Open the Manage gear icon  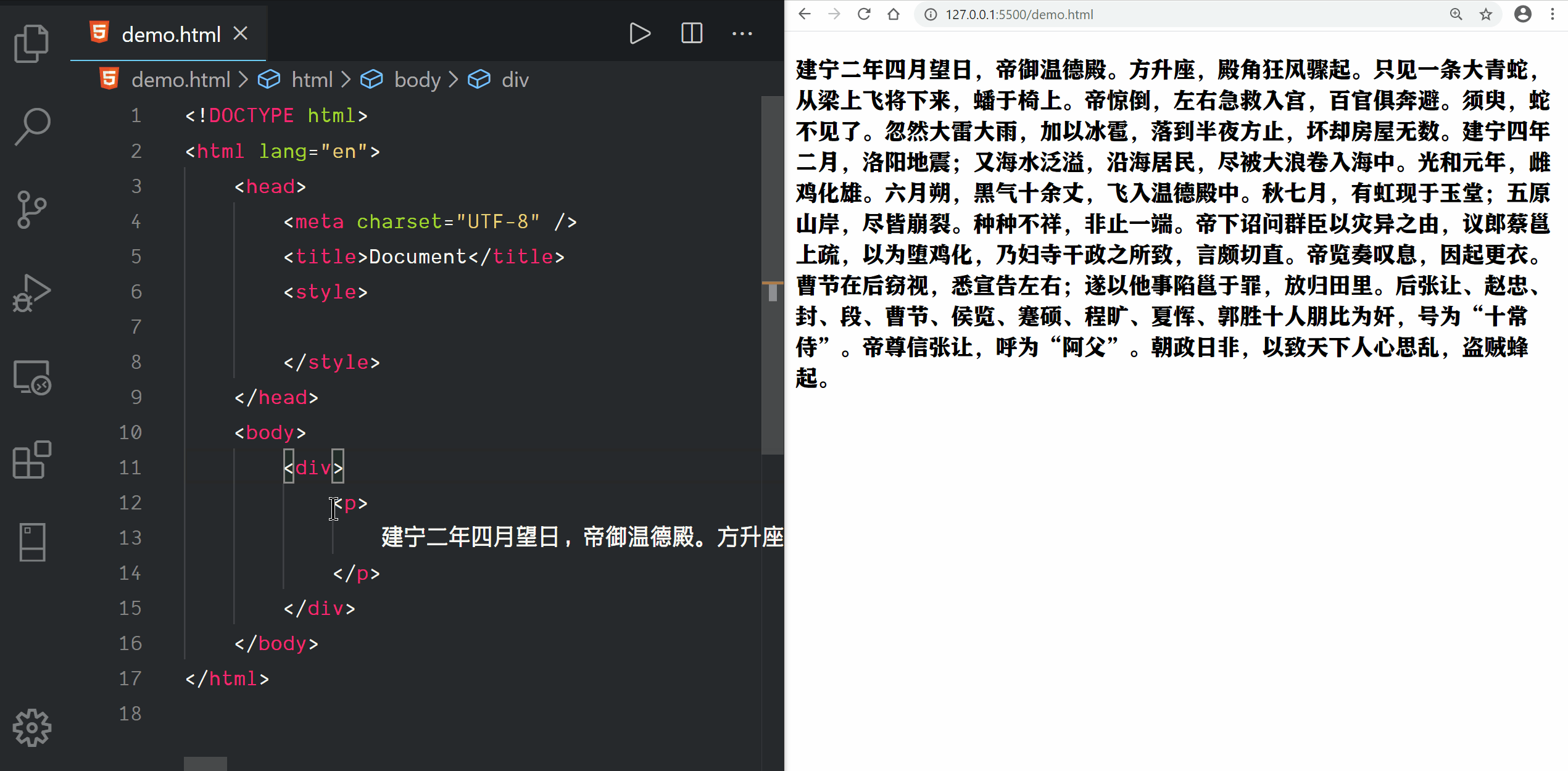[x=31, y=728]
